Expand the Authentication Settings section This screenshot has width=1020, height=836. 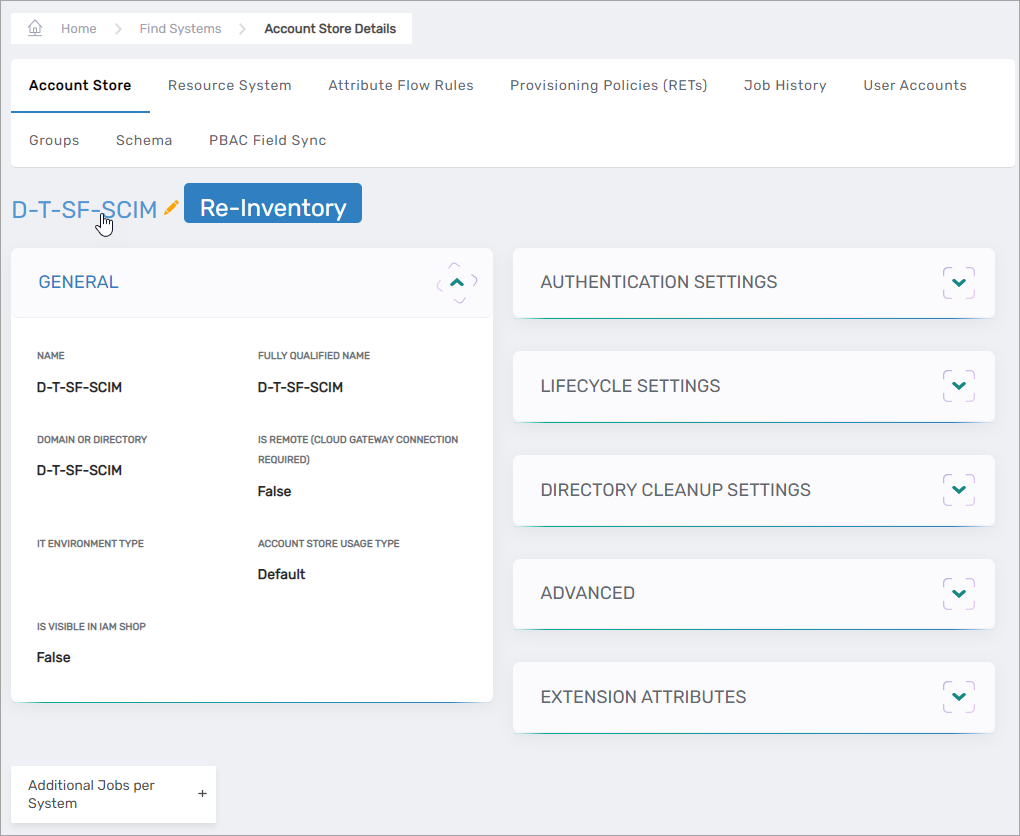point(958,283)
